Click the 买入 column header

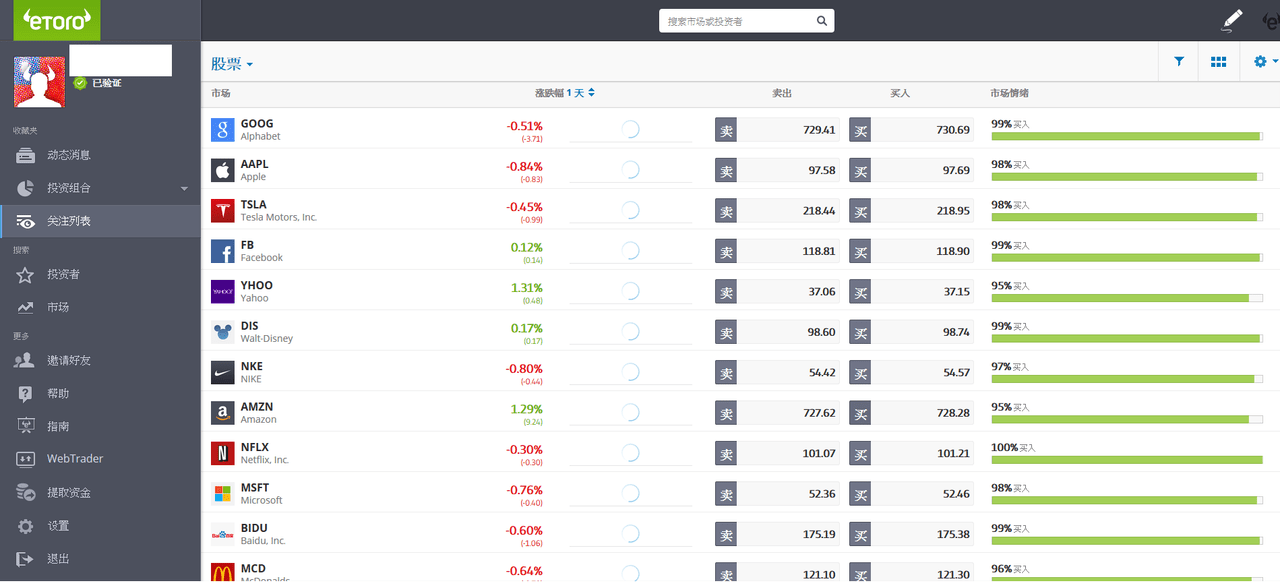coord(900,93)
